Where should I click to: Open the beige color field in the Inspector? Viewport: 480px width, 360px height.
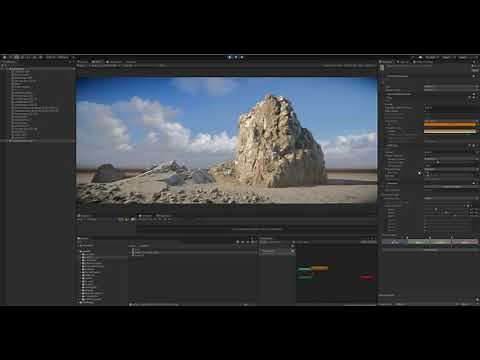(449, 131)
